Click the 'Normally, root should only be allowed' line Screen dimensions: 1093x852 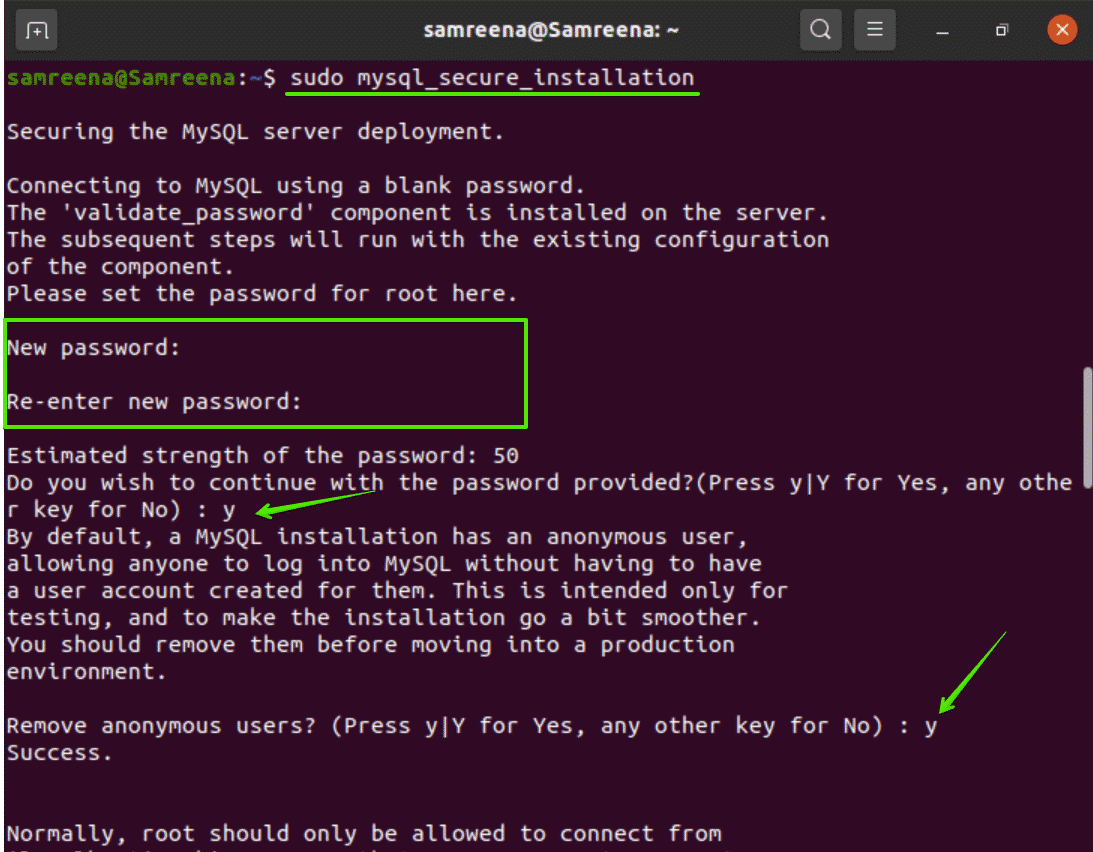364,834
